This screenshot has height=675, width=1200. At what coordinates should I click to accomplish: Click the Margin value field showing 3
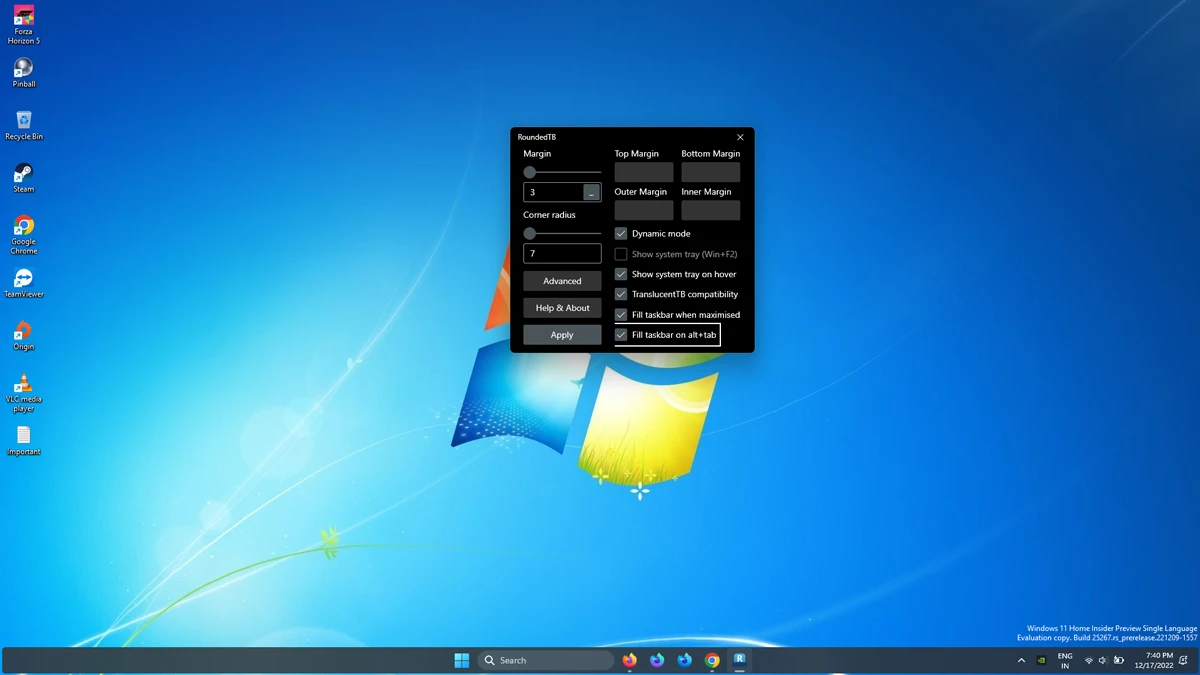point(553,192)
